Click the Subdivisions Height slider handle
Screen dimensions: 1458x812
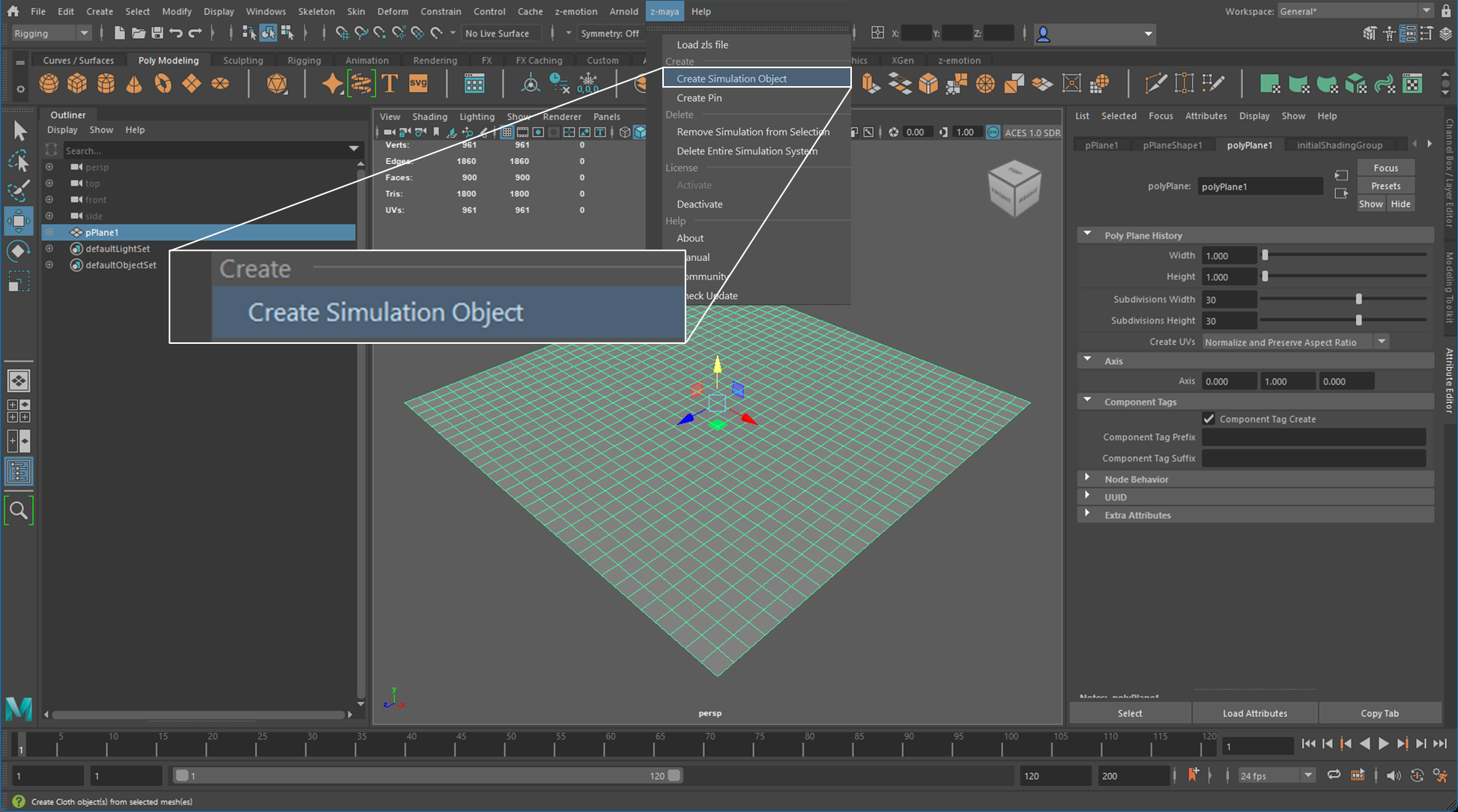pyautogui.click(x=1358, y=320)
